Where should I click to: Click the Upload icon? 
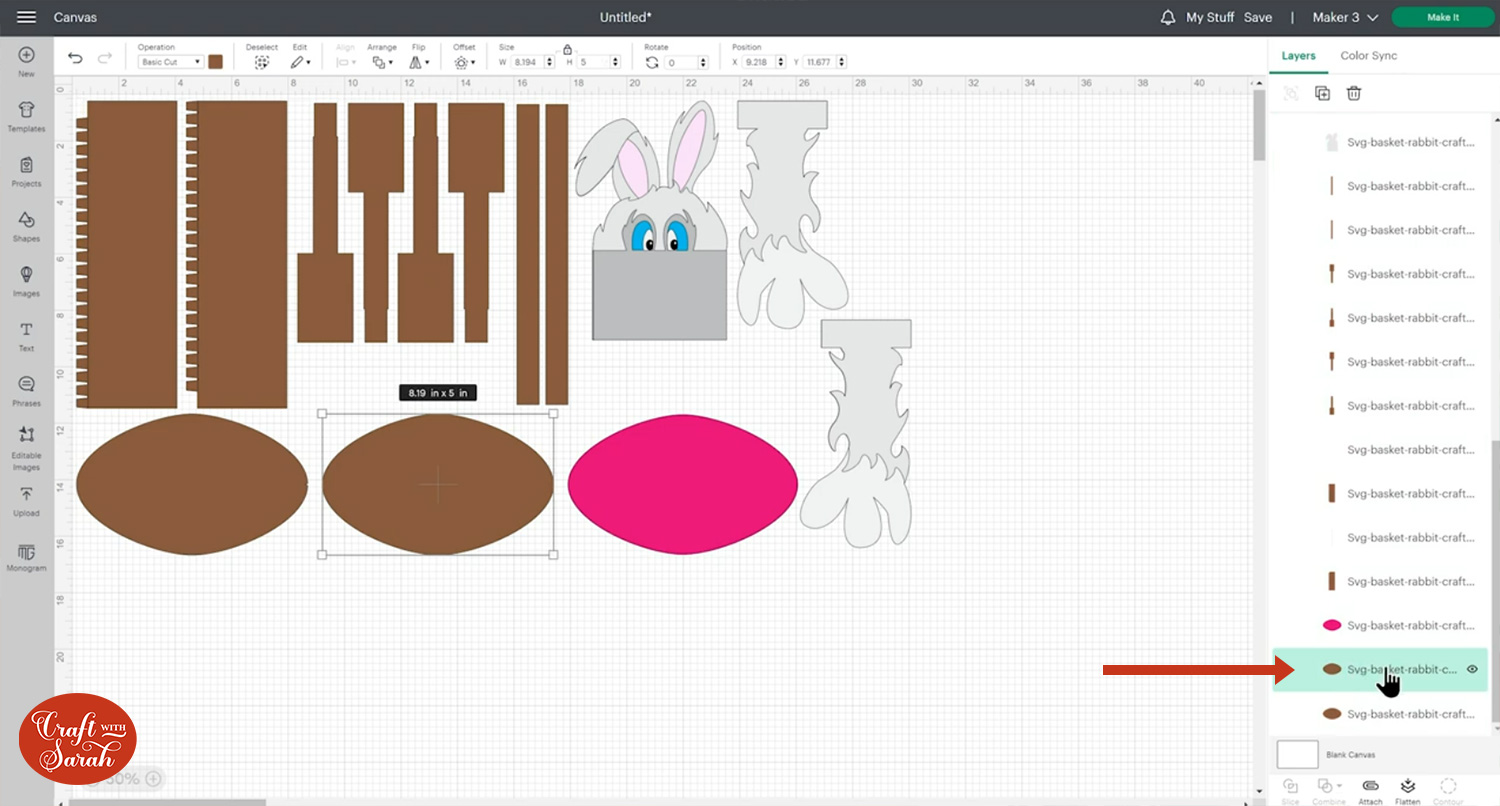coord(26,500)
